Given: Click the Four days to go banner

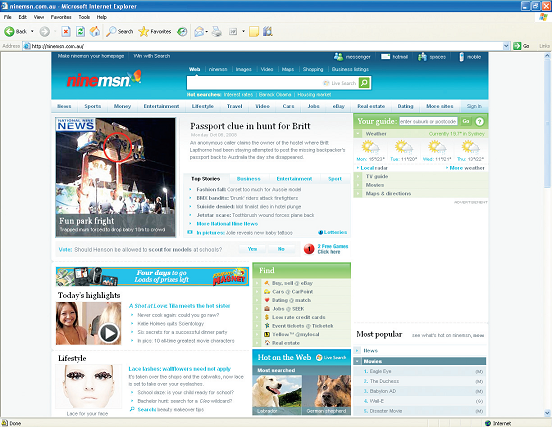Looking at the screenshot, I should pyautogui.click(x=152, y=276).
